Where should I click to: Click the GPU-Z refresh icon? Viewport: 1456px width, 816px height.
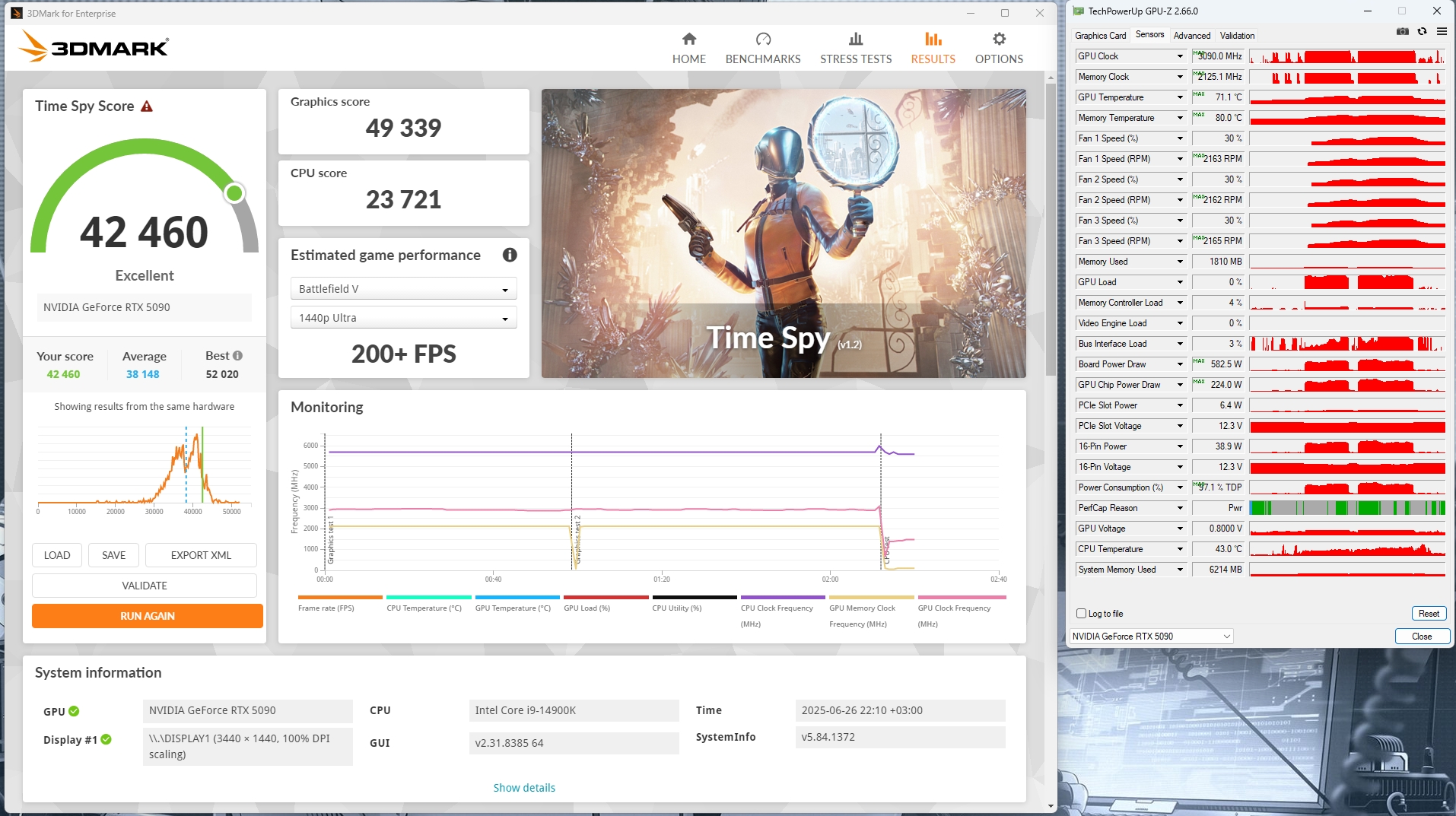(1422, 32)
